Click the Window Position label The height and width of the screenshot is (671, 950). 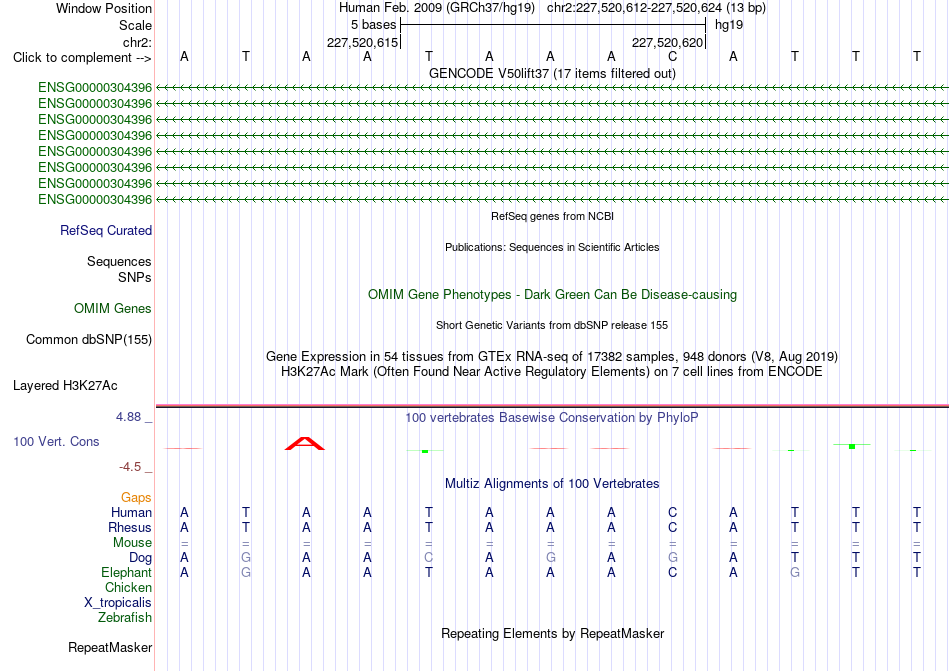pos(104,8)
